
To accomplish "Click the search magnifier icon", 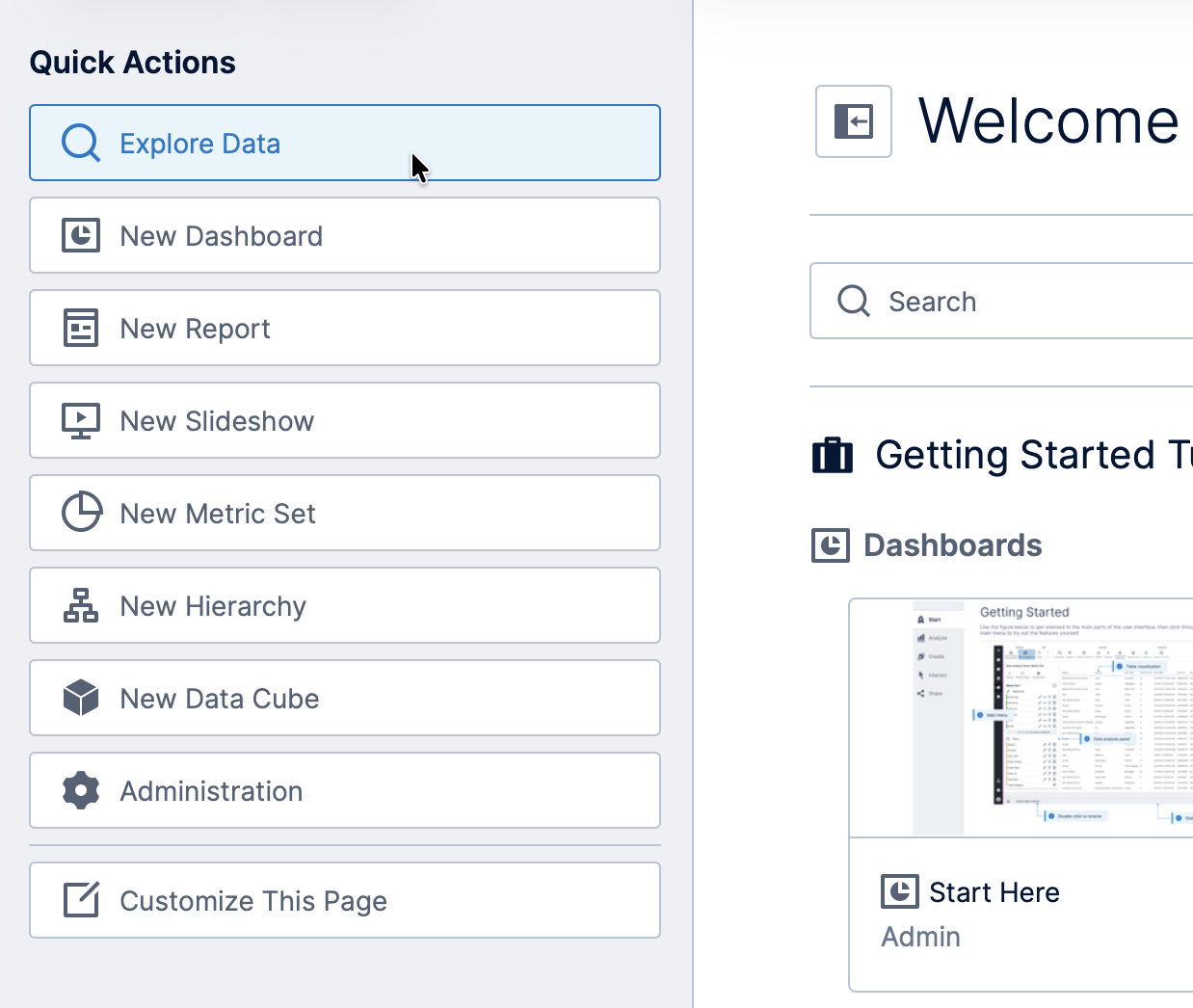I will (x=853, y=301).
